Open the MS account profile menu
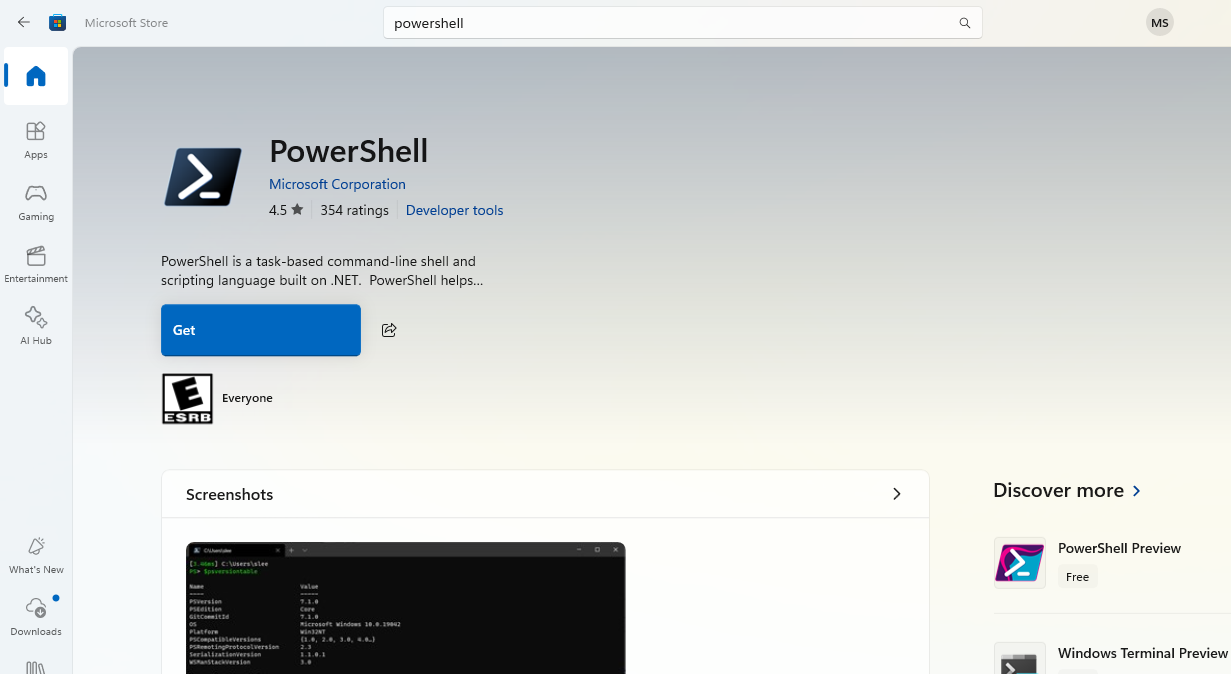Image resolution: width=1231 pixels, height=674 pixels. (x=1159, y=22)
